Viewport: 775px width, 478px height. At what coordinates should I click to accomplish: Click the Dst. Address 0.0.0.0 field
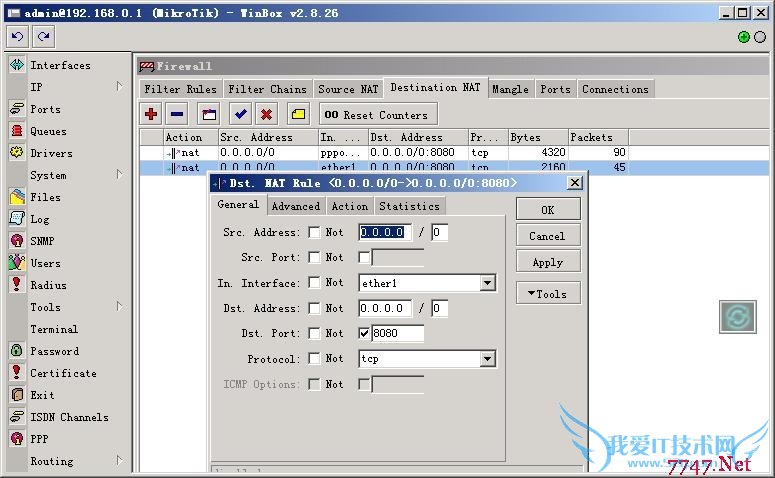(385, 308)
